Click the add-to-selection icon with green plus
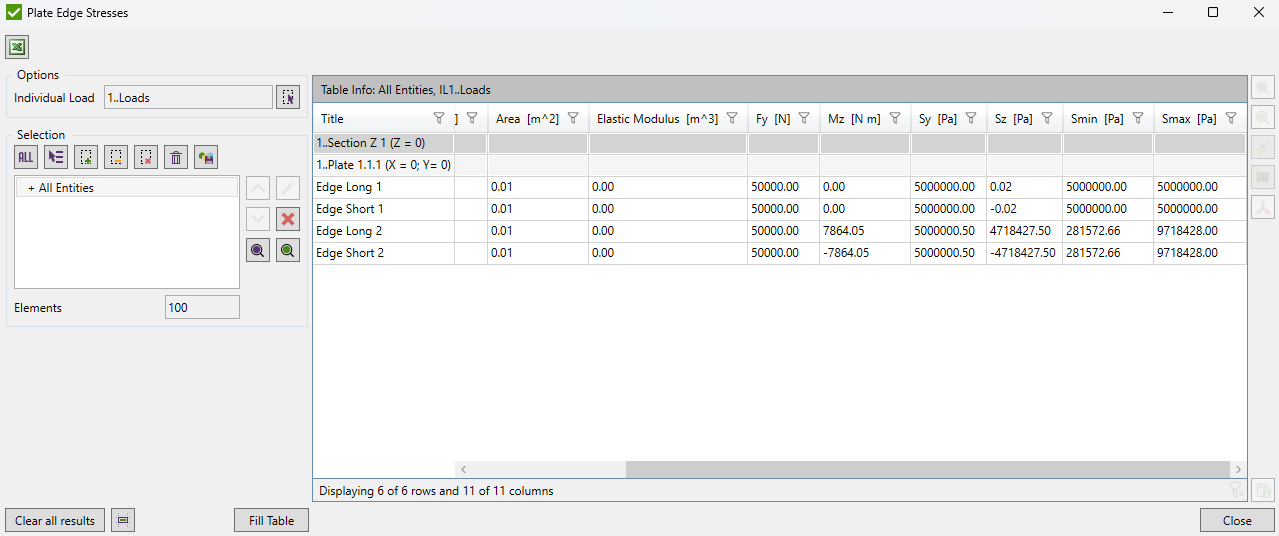This screenshot has width=1279, height=536. (x=86, y=157)
